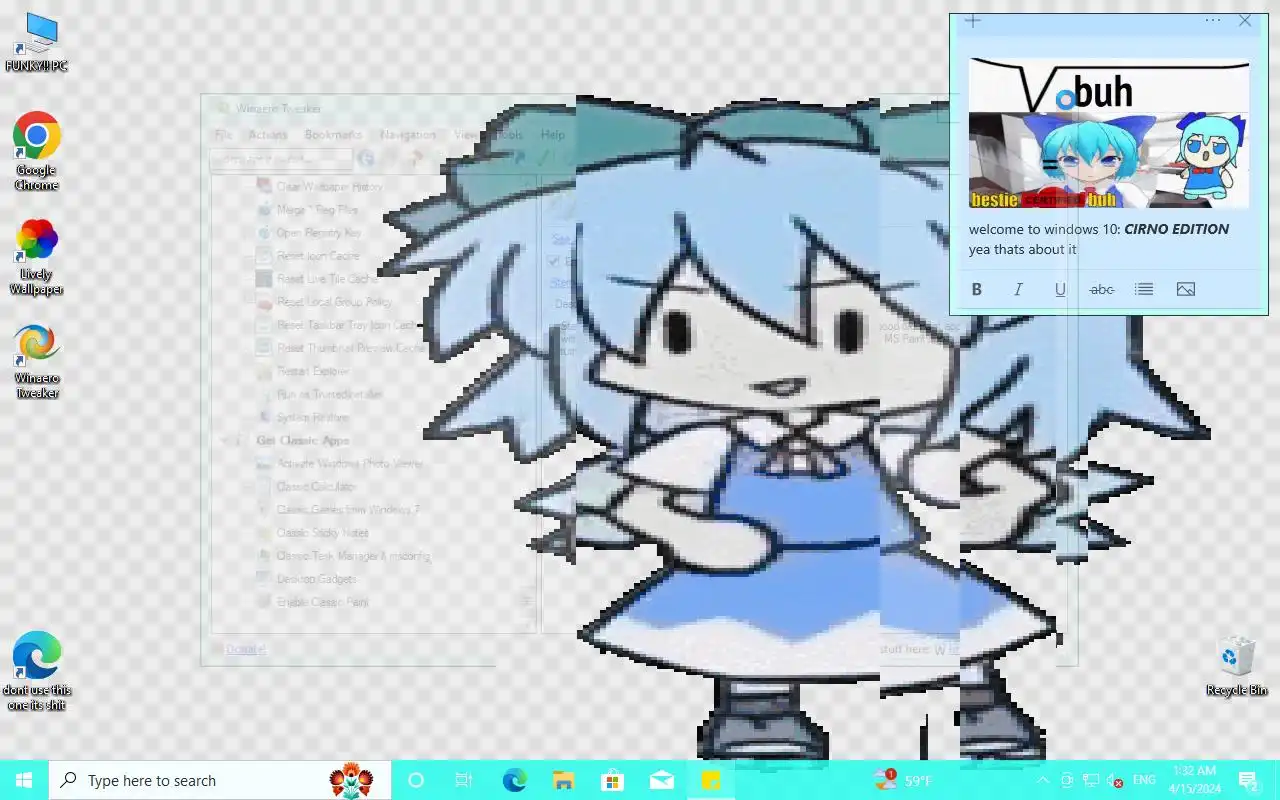This screenshot has width=1280, height=800.
Task: Click the Sticky Notes taskbar button
Action: tap(711, 780)
